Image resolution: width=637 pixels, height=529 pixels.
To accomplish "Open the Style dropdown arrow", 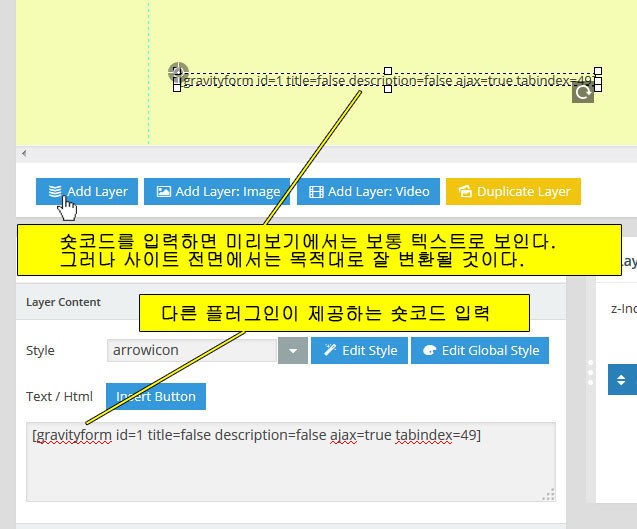I will click(x=292, y=351).
